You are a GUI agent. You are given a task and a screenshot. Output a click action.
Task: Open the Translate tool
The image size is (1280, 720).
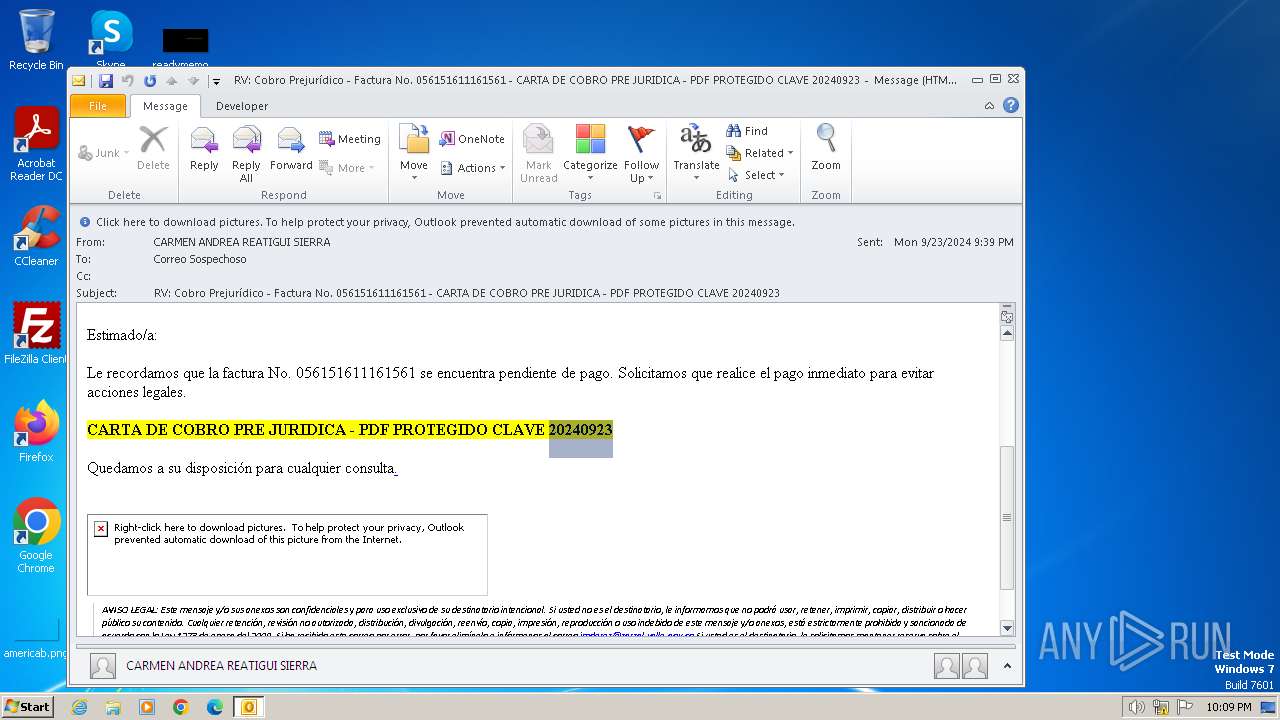(x=696, y=154)
